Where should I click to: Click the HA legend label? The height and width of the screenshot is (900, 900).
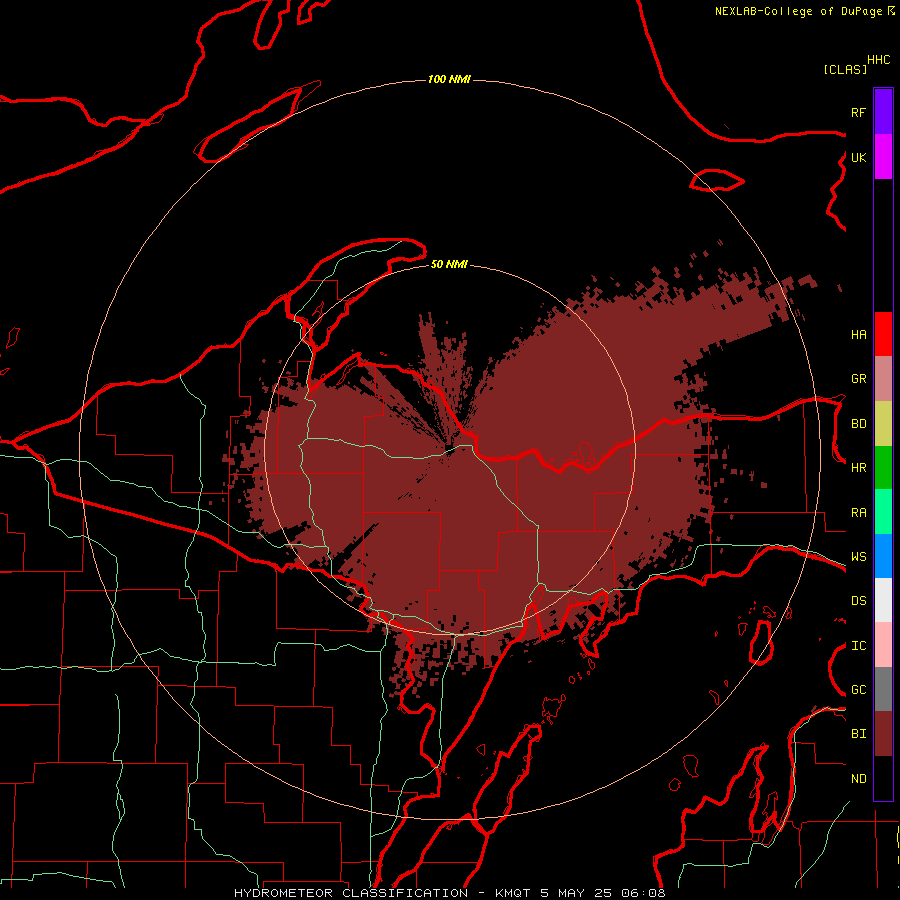pyautogui.click(x=858, y=335)
